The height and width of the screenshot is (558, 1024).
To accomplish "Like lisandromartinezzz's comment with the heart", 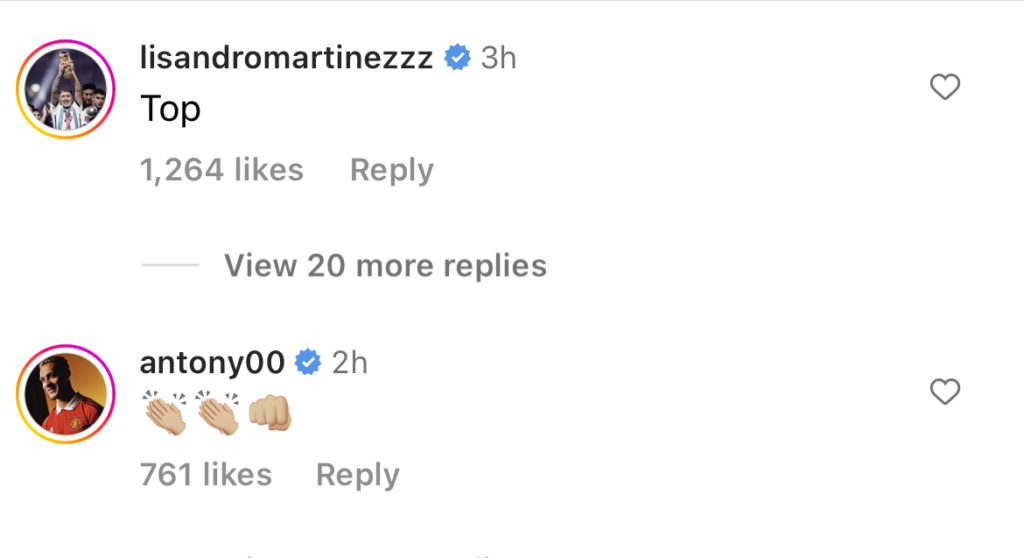I will (x=945, y=87).
